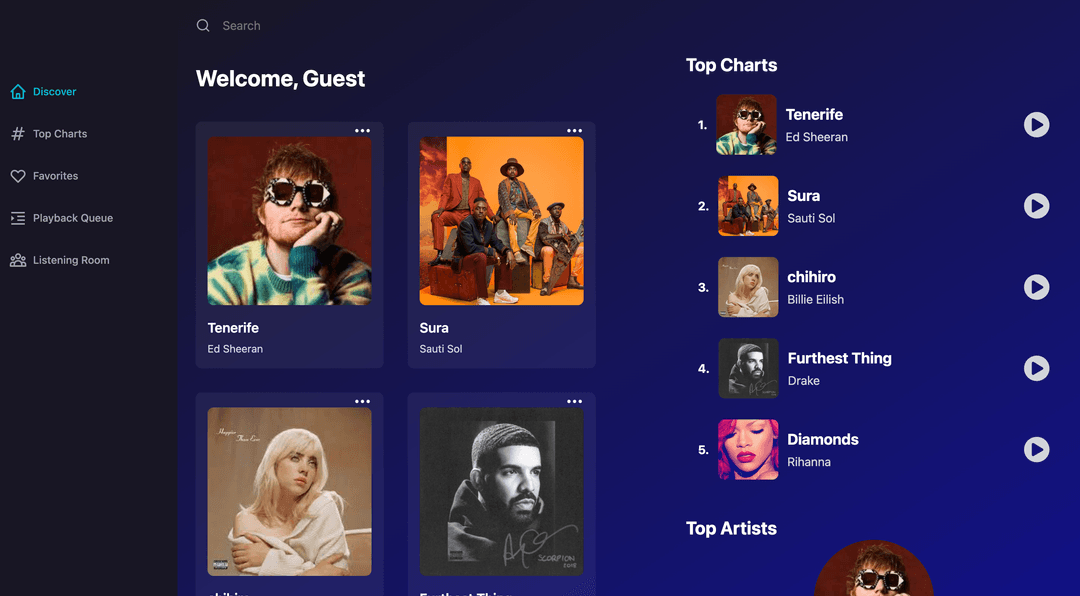Click the large Tenerife album cover
Screen dimensions: 1080x596
point(289,220)
